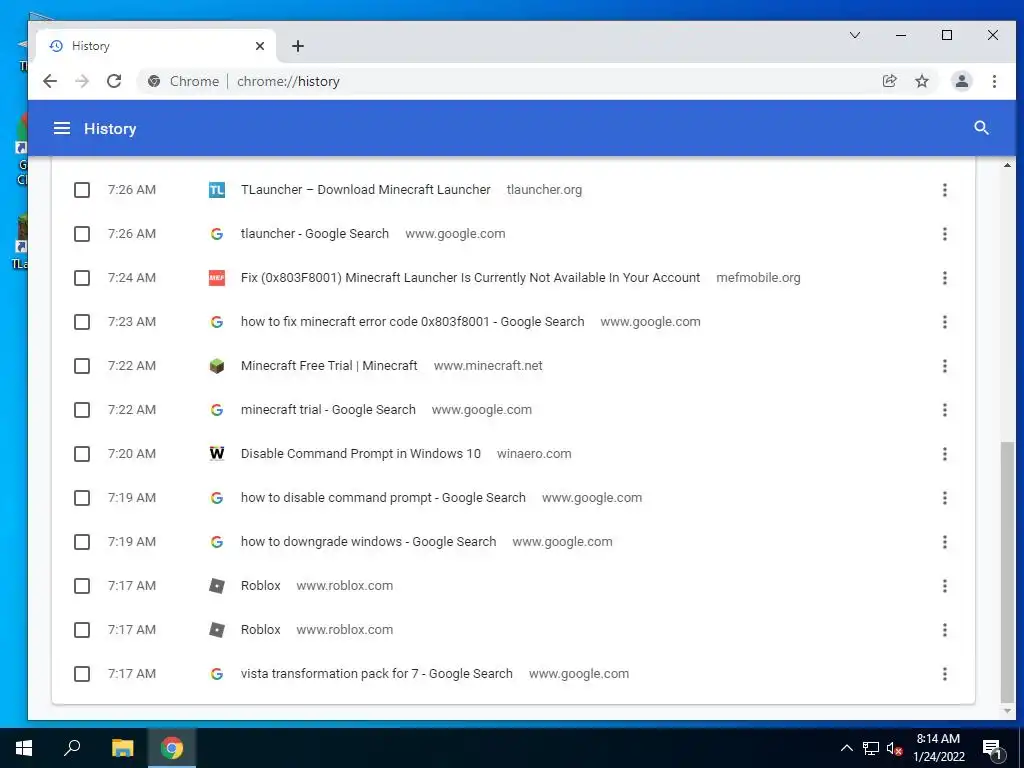Open more actions for Fix (0x803F8001) entry
This screenshot has width=1024, height=768.
point(944,278)
